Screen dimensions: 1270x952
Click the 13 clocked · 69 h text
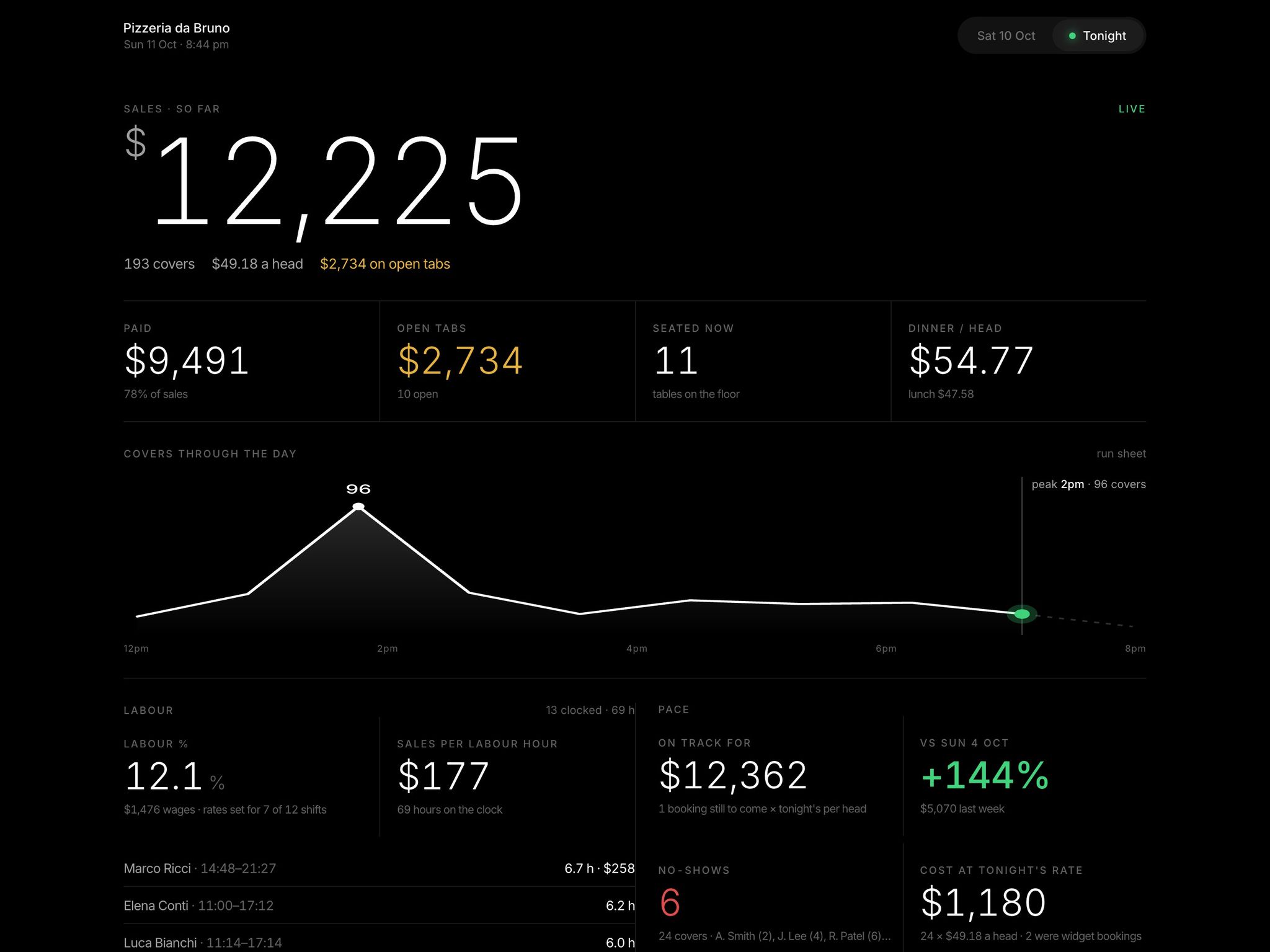point(590,711)
